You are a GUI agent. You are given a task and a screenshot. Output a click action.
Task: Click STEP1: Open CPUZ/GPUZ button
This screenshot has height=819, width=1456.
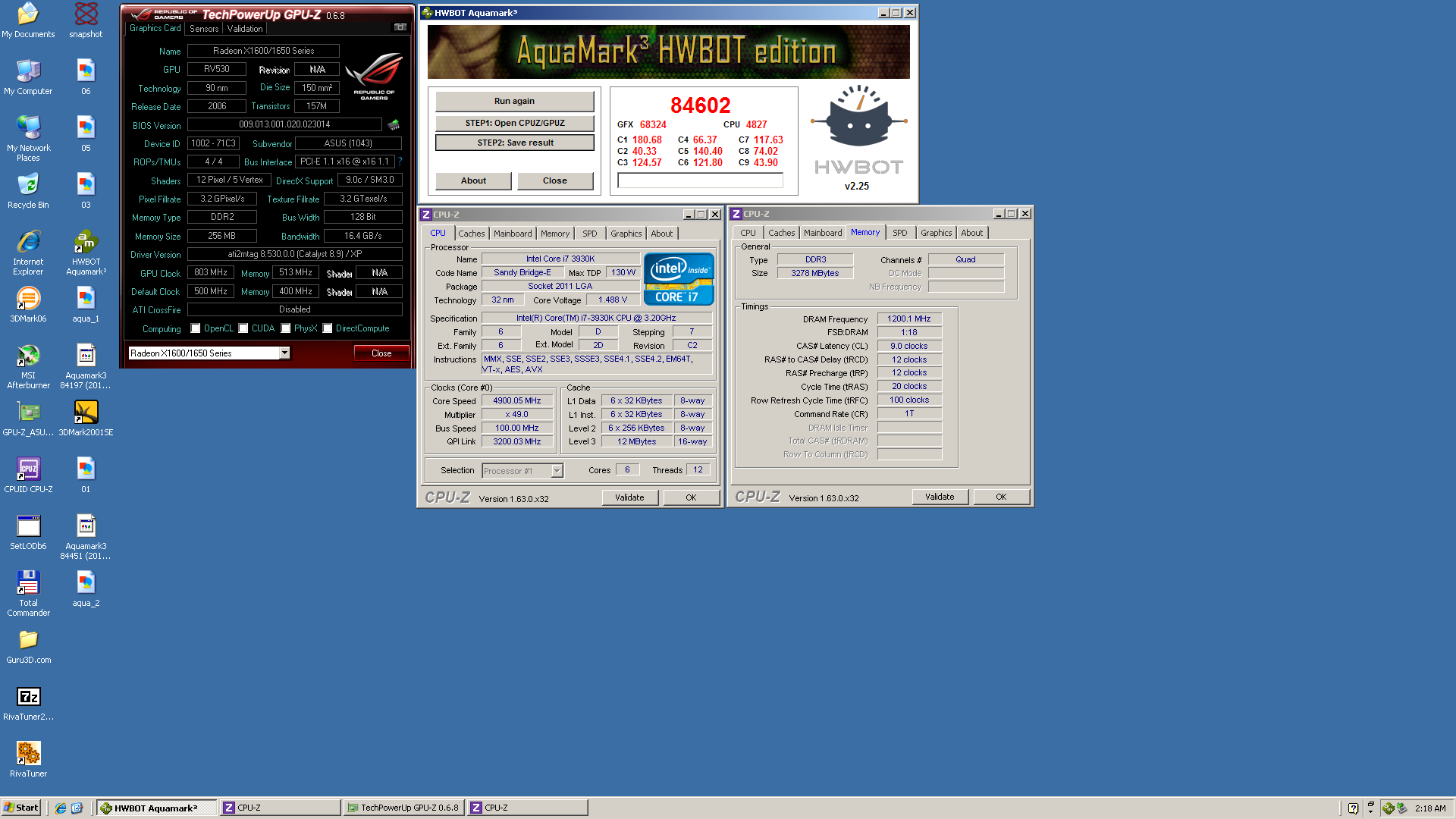[x=514, y=123]
